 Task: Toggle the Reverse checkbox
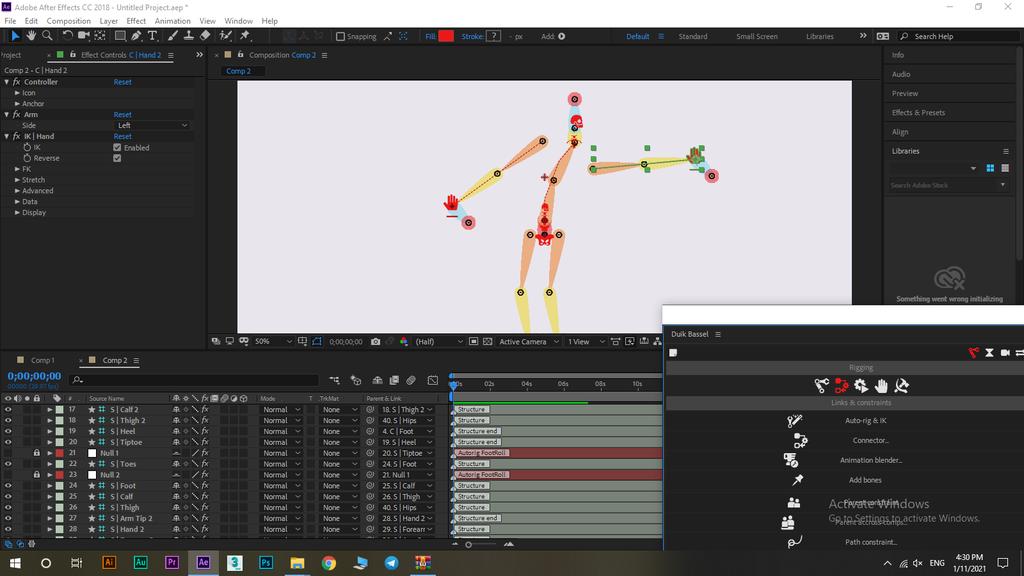tap(117, 158)
